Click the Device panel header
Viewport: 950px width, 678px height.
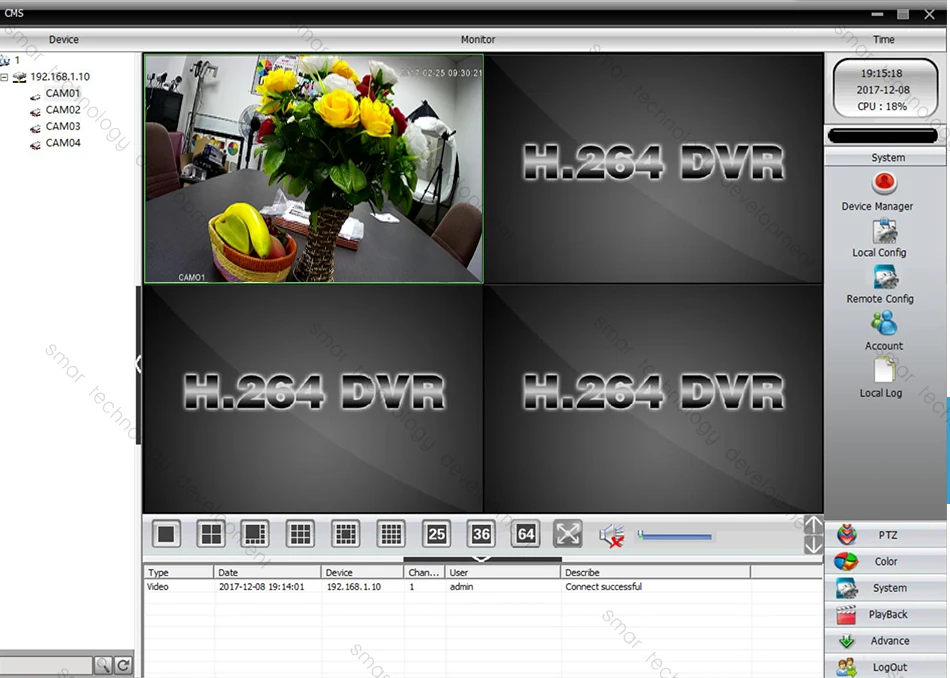[x=64, y=39]
